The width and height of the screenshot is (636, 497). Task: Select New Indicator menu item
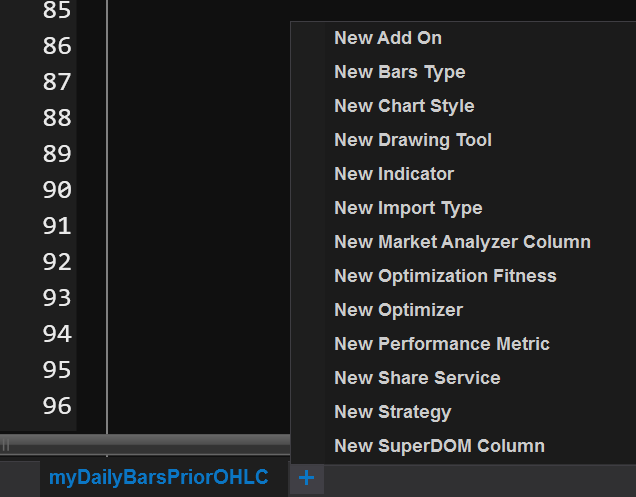394,174
